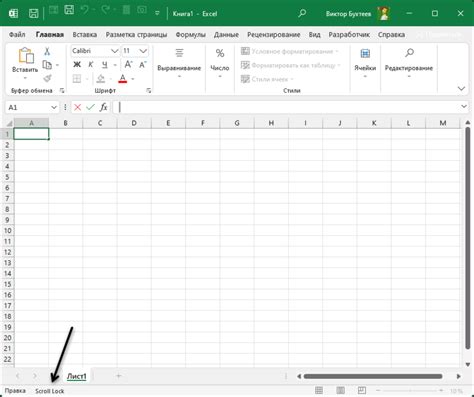The width and height of the screenshot is (474, 397).
Task: Click the vertical scrollbar thumb
Action: [x=468, y=237]
